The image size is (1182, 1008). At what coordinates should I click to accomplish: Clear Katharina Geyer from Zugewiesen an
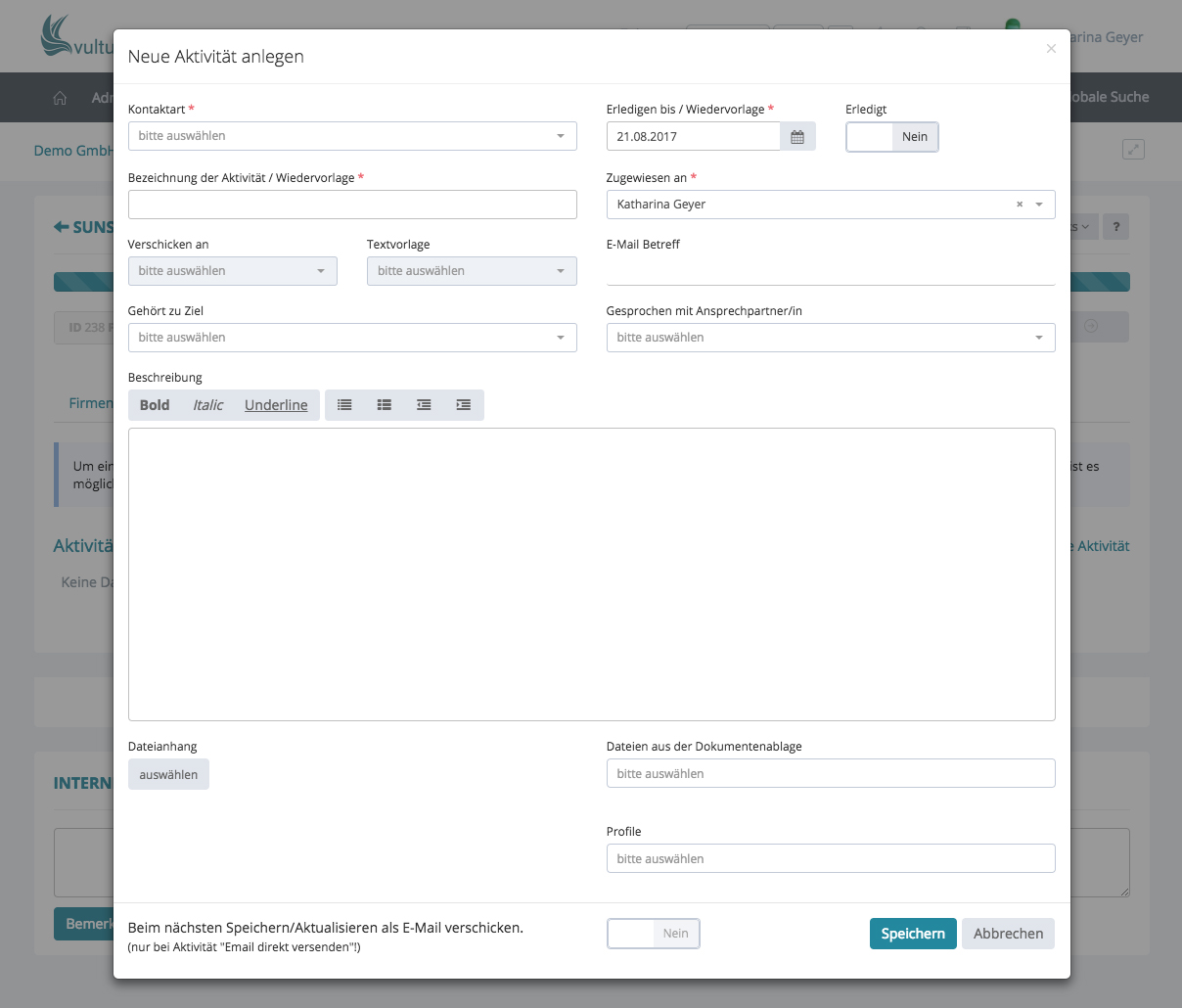tap(1020, 205)
